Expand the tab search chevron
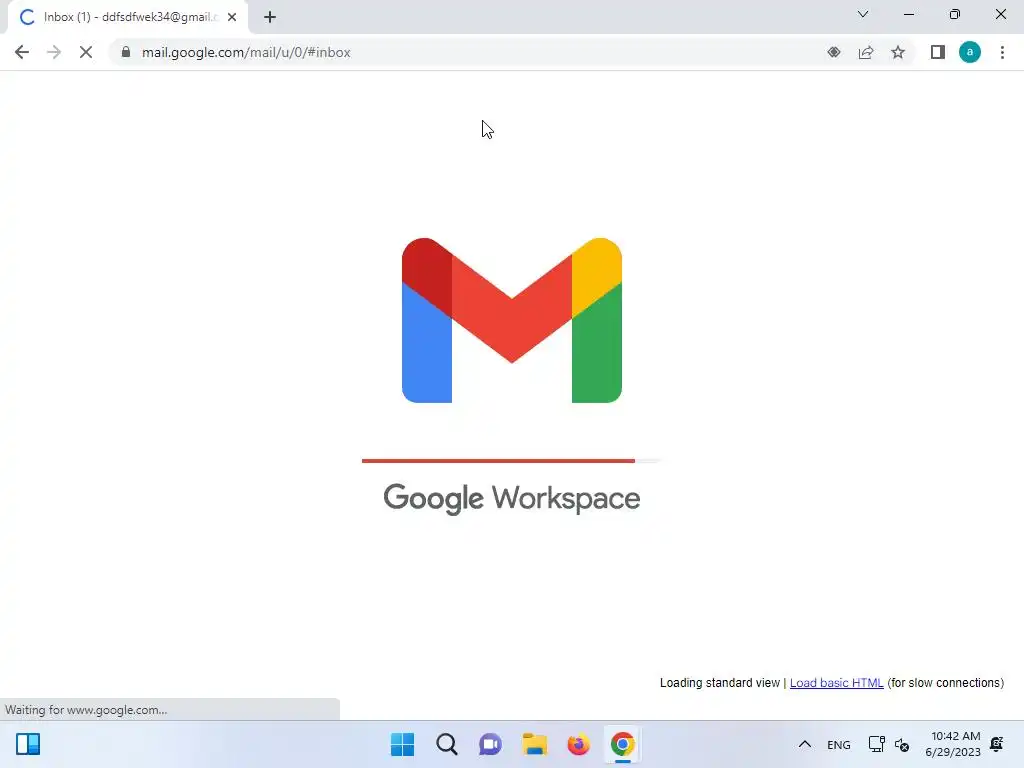Viewport: 1024px width, 768px height. pos(863,14)
